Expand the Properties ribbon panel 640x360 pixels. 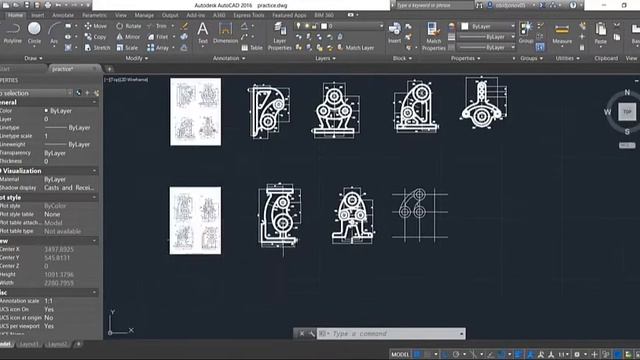465,58
